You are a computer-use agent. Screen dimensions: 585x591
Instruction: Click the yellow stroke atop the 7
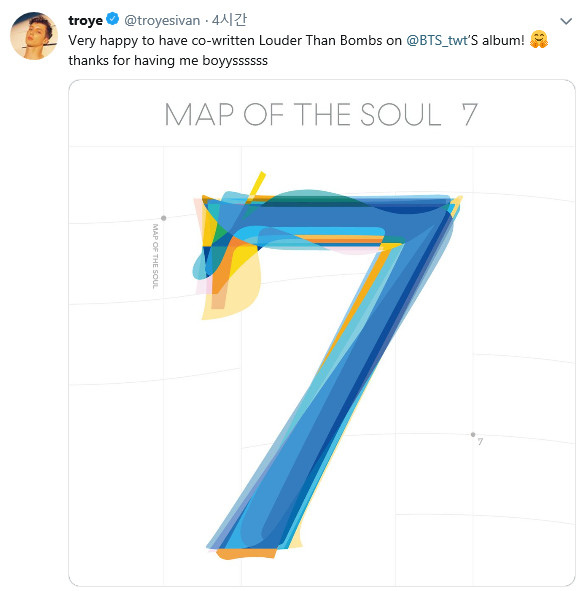click(x=257, y=186)
